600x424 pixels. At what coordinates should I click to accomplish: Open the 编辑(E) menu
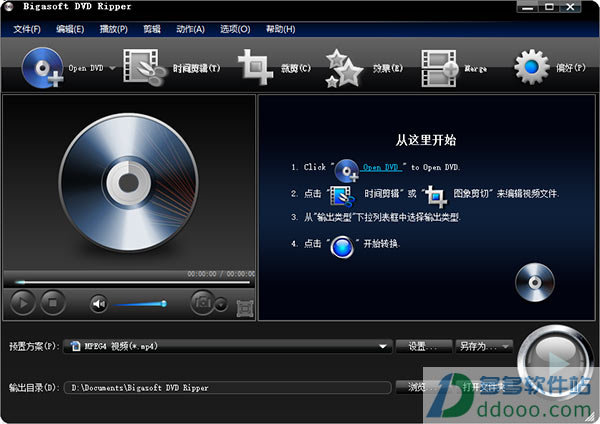[70, 29]
